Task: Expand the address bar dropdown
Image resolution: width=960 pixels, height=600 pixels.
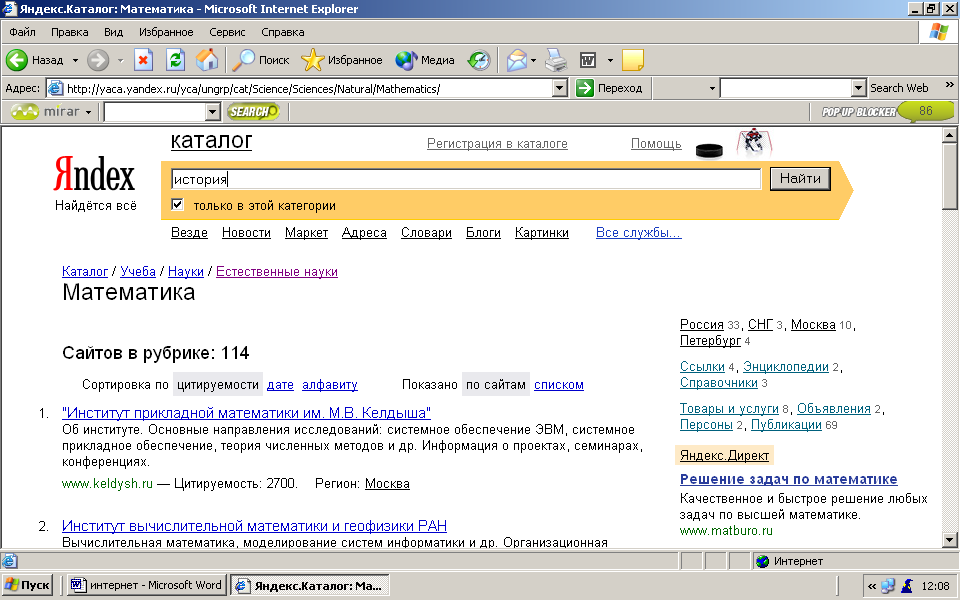Action: click(559, 88)
